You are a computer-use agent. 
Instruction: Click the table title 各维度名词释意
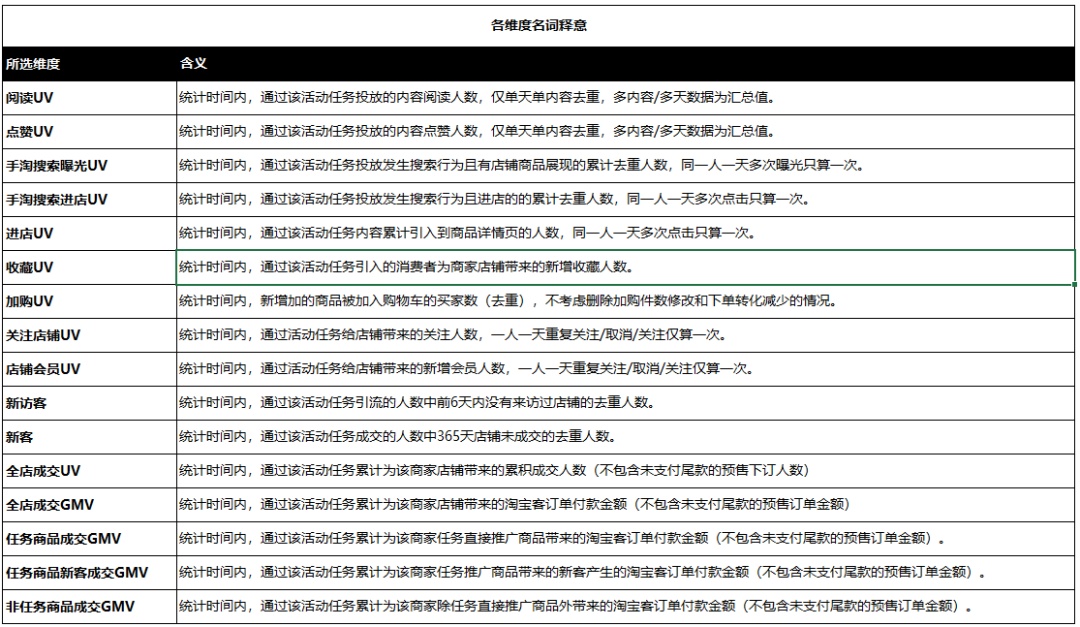pos(540,24)
